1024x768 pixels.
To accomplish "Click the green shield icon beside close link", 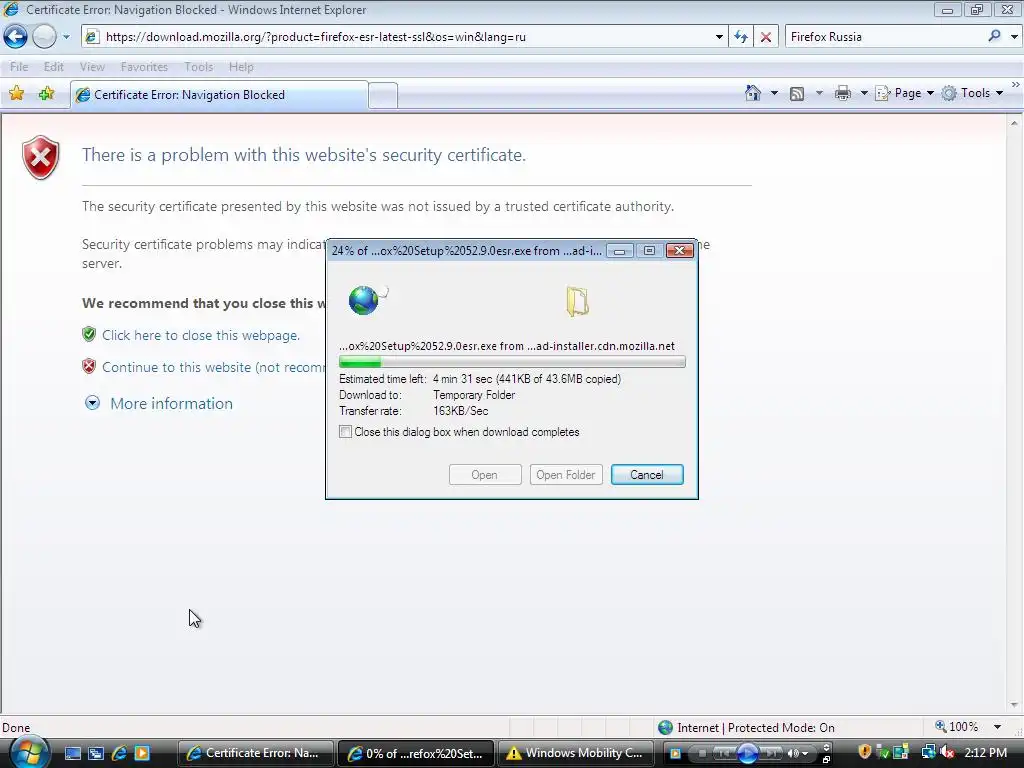I will pos(89,334).
